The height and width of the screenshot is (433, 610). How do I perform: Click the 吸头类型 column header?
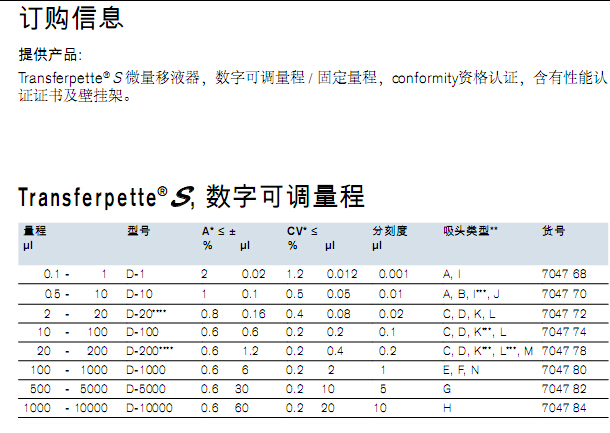pyautogui.click(x=470, y=231)
